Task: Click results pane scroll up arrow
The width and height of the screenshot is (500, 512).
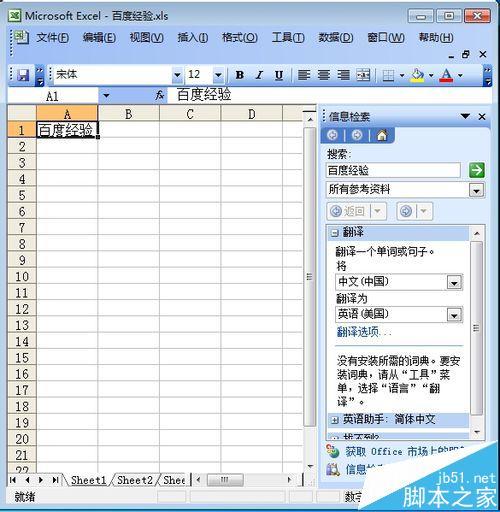Action: click(x=477, y=233)
